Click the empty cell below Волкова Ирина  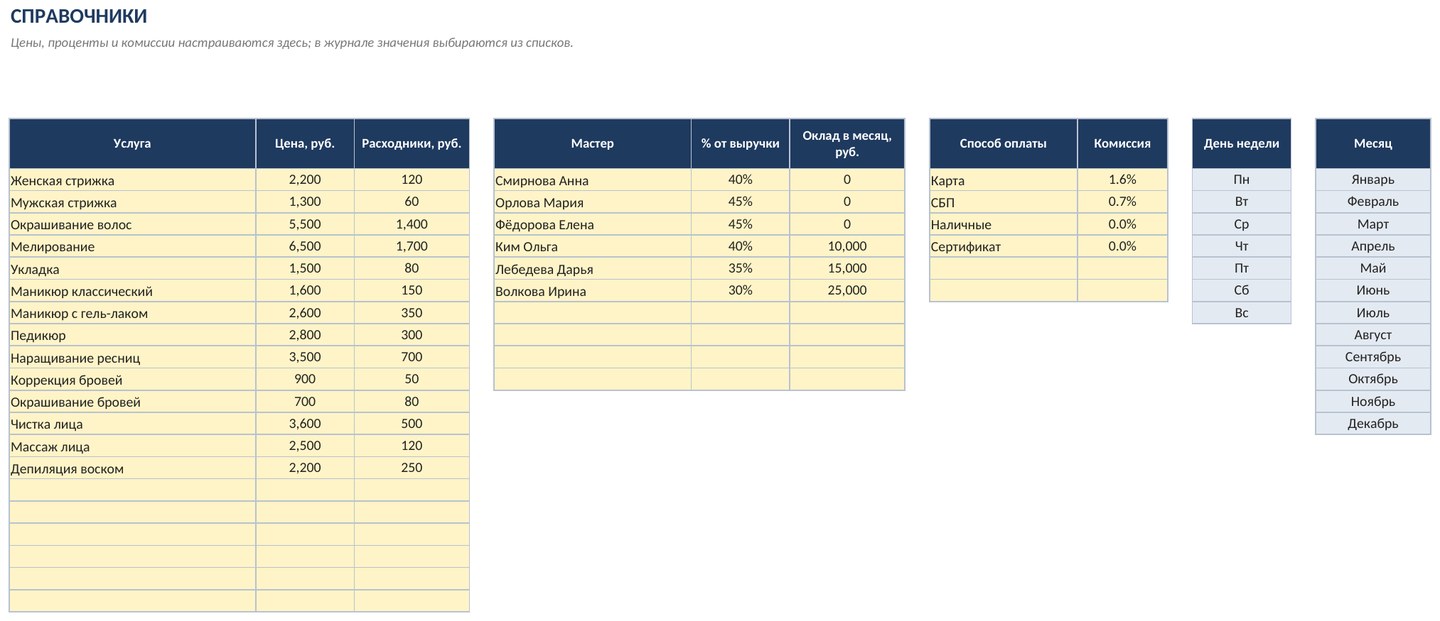(592, 313)
